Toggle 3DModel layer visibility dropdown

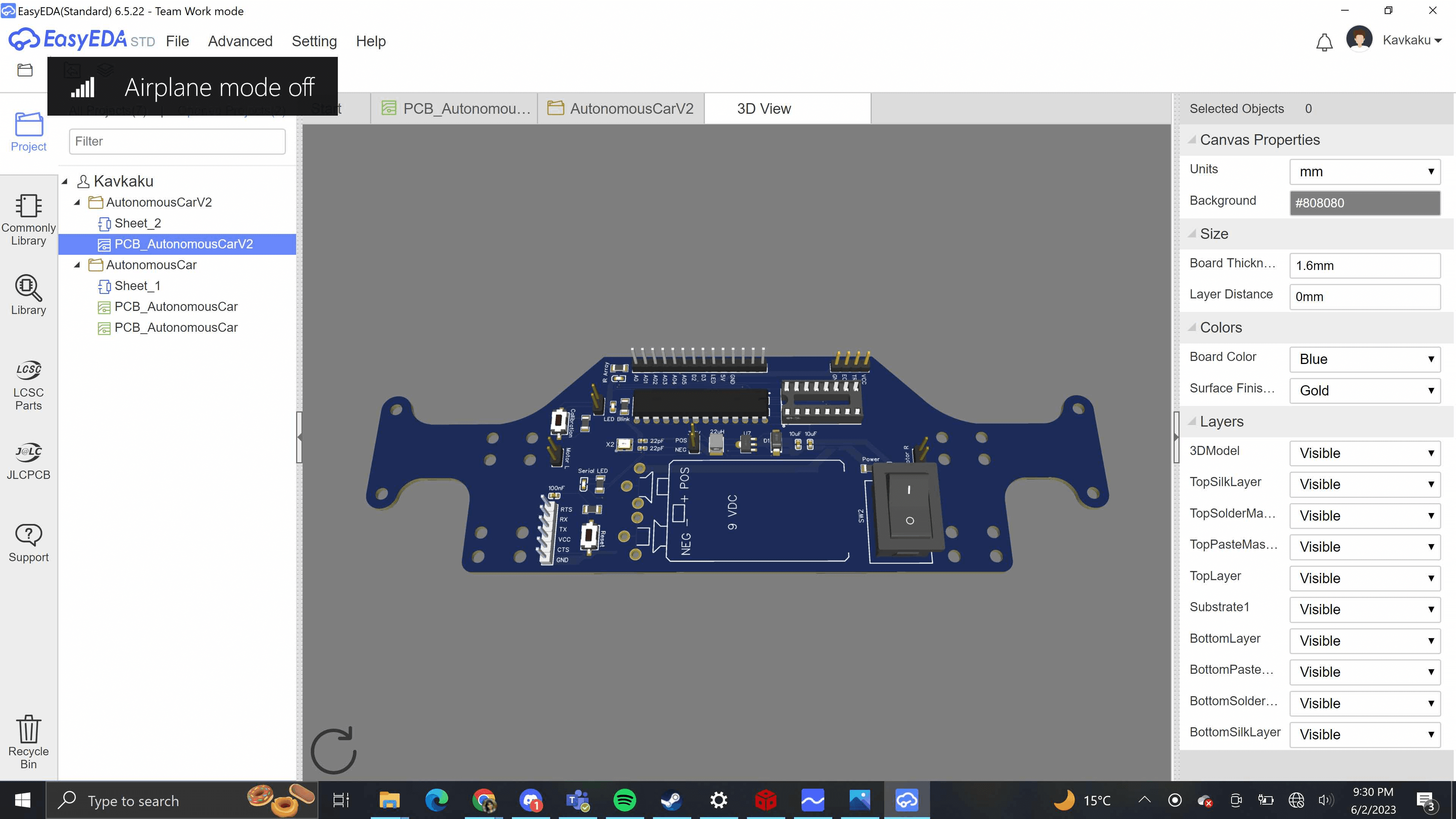[1365, 453]
